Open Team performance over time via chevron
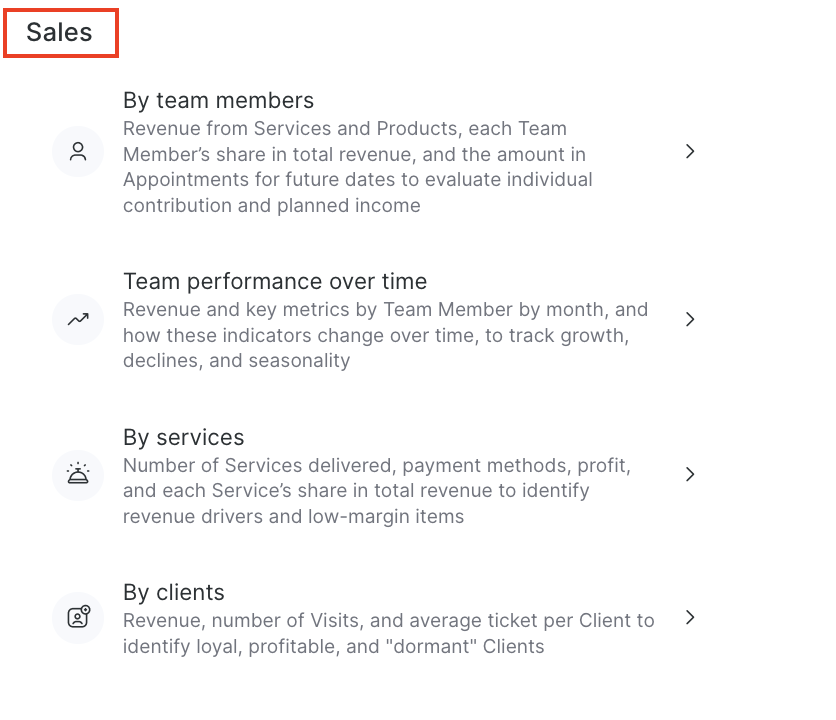The width and height of the screenshot is (836, 720). (x=690, y=319)
